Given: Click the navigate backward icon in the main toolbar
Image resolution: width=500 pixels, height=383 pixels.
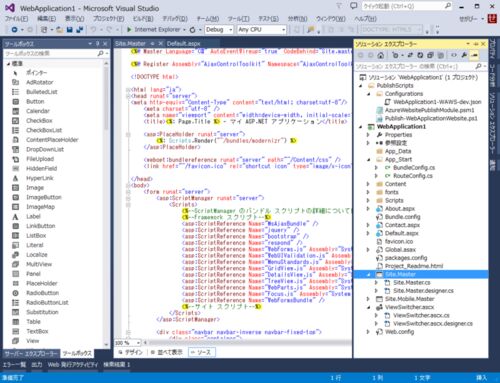Looking at the screenshot, I should pos(14,30).
